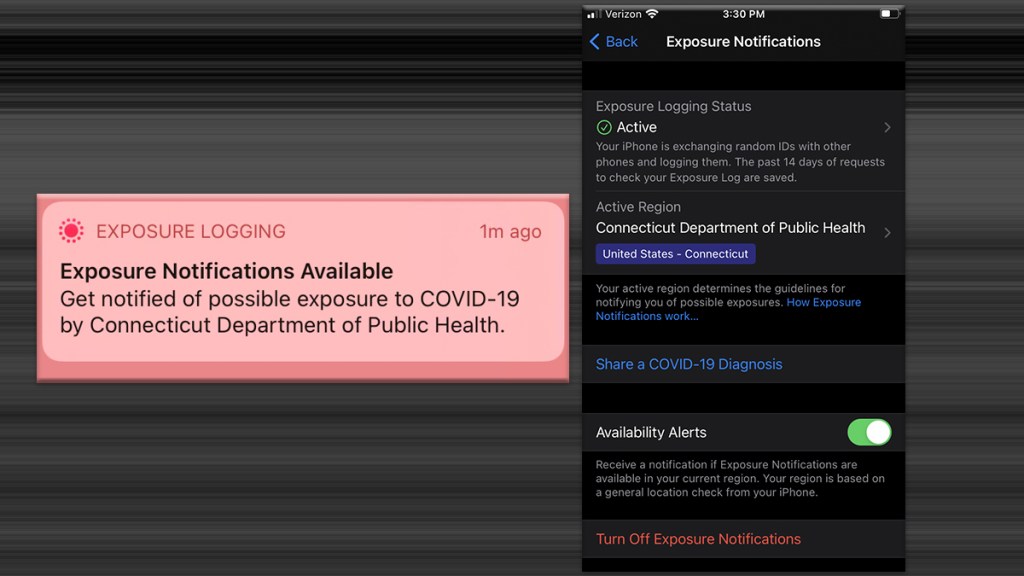
Task: Click the Exposure Notifications page title
Action: pos(743,42)
